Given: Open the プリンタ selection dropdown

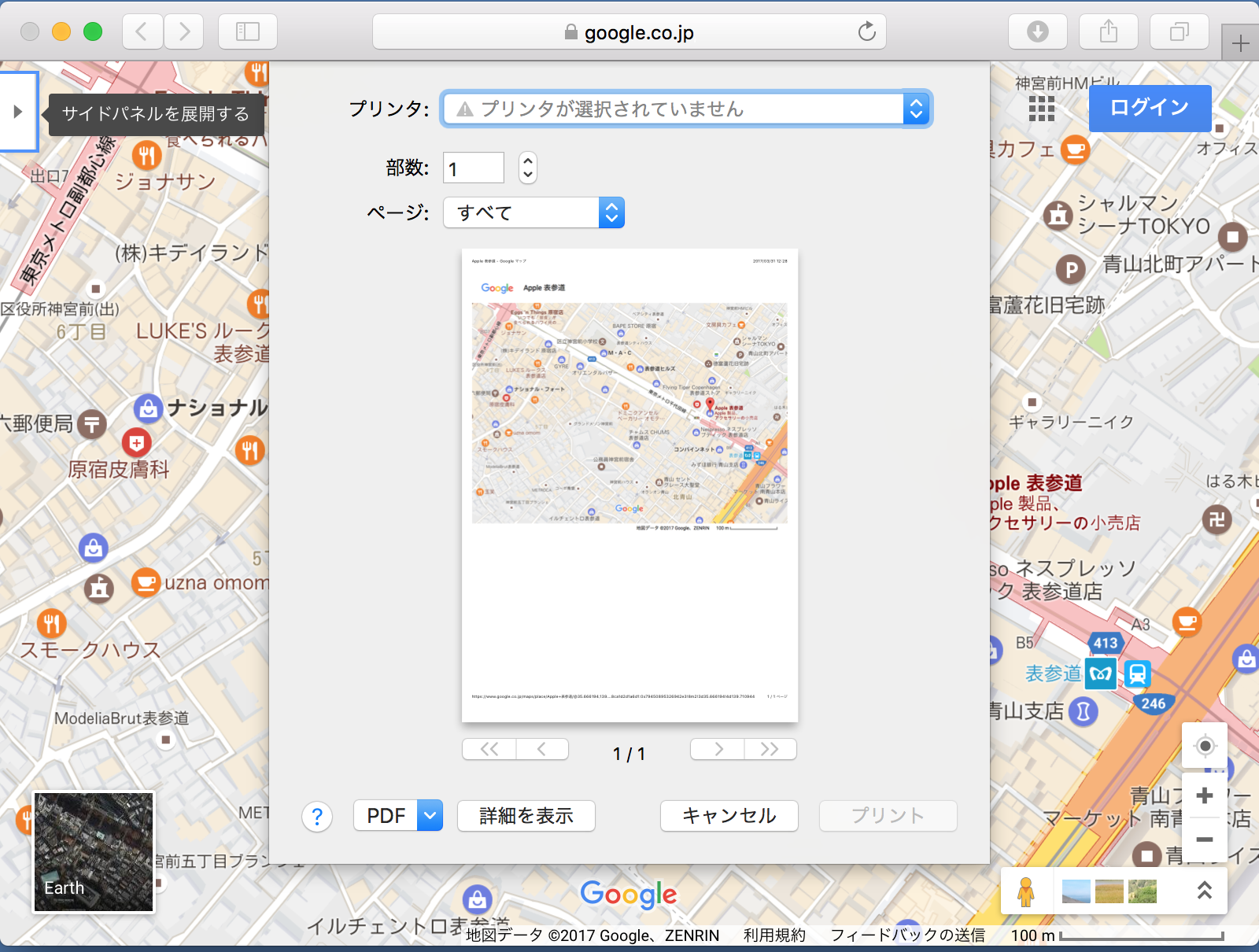Looking at the screenshot, I should click(686, 109).
